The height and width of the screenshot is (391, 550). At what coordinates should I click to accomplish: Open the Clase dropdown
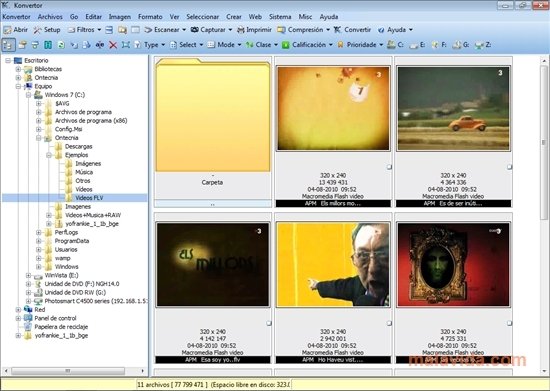[262, 45]
